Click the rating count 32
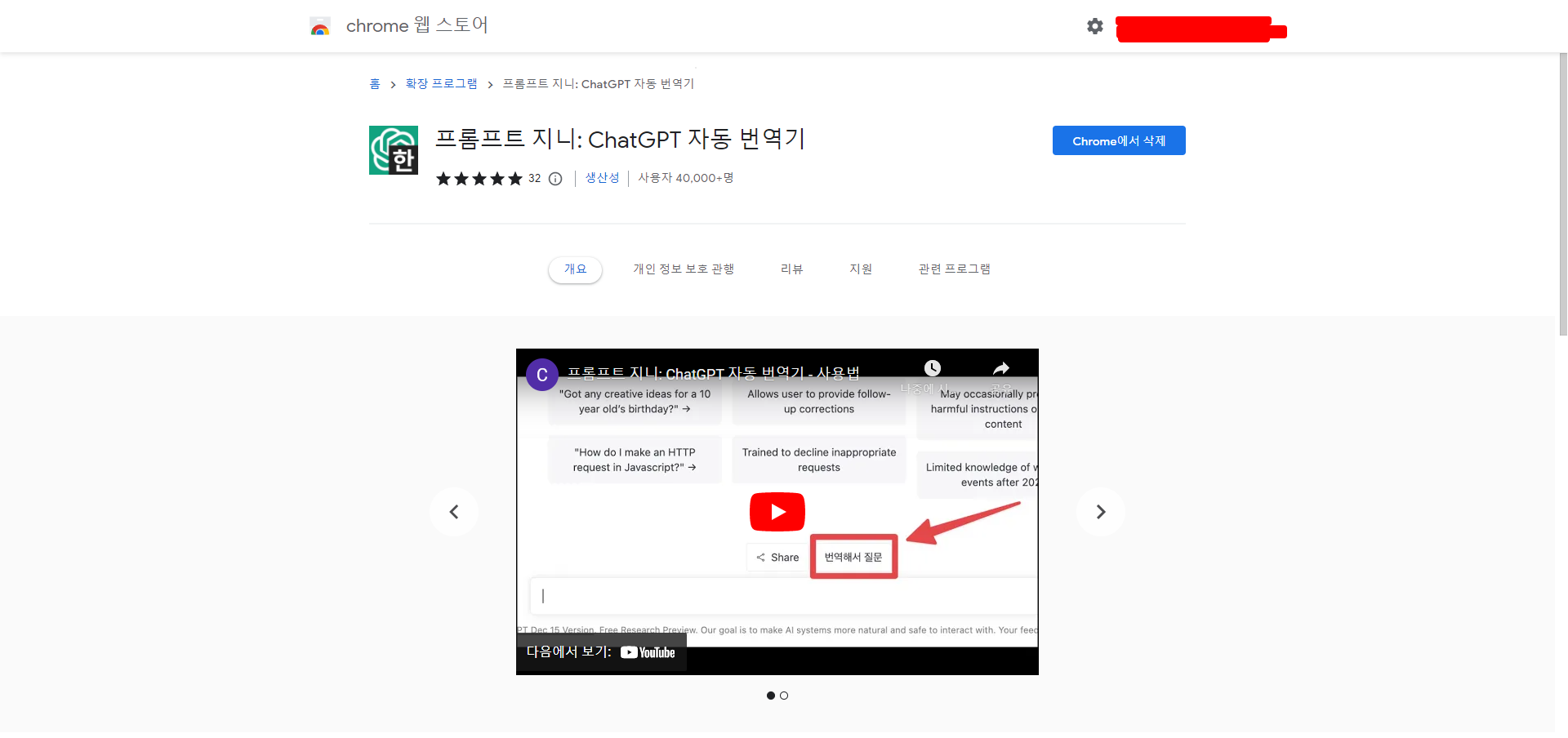The width and height of the screenshot is (1568, 738). click(534, 179)
